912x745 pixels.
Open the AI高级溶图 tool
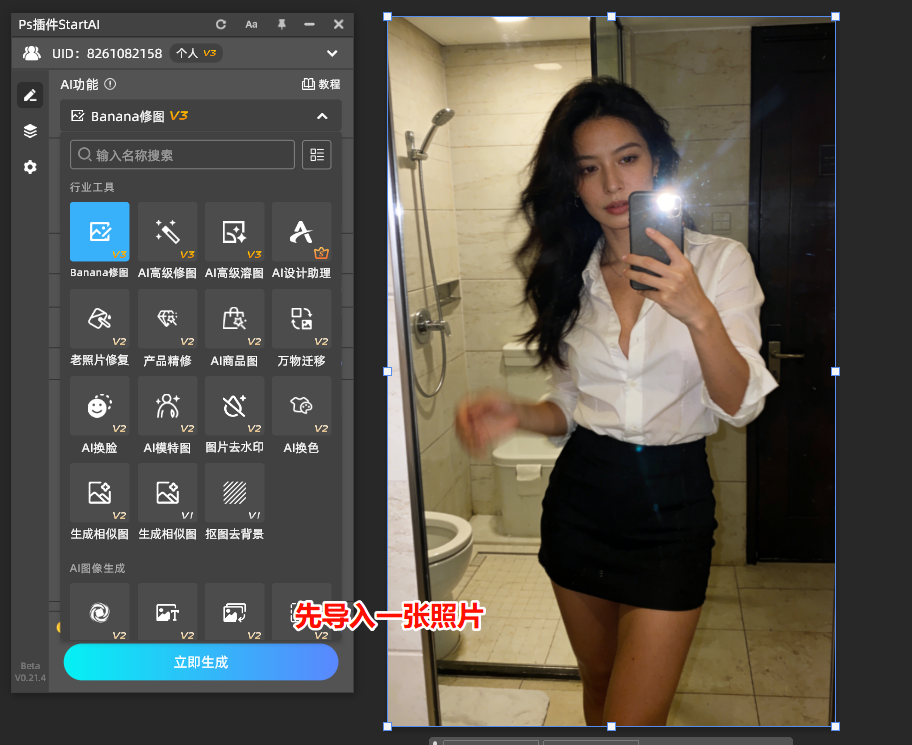[x=234, y=232]
